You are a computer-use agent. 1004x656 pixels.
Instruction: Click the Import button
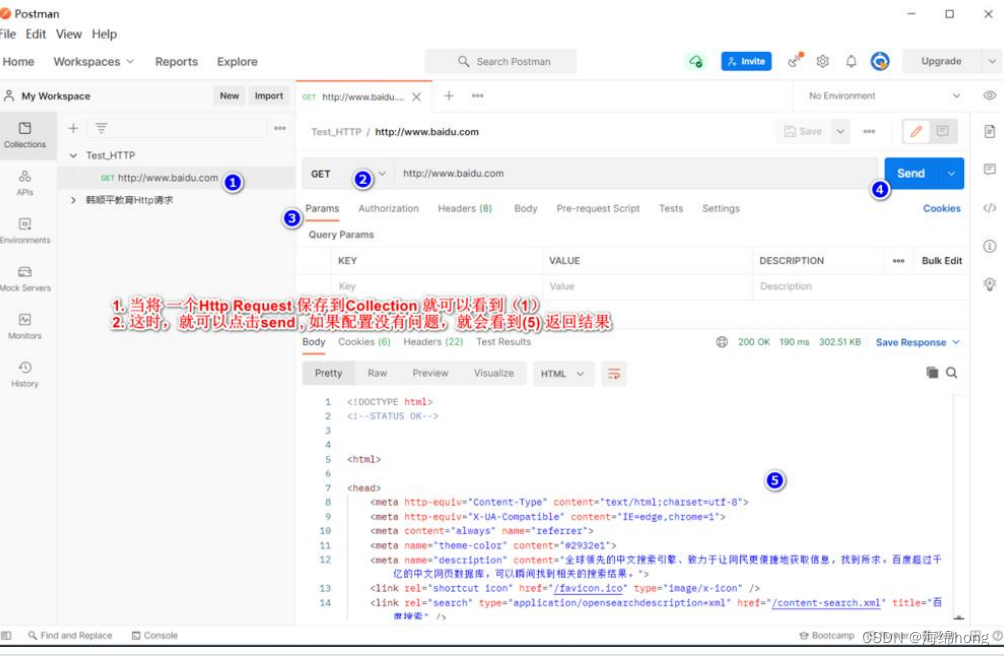[x=268, y=95]
